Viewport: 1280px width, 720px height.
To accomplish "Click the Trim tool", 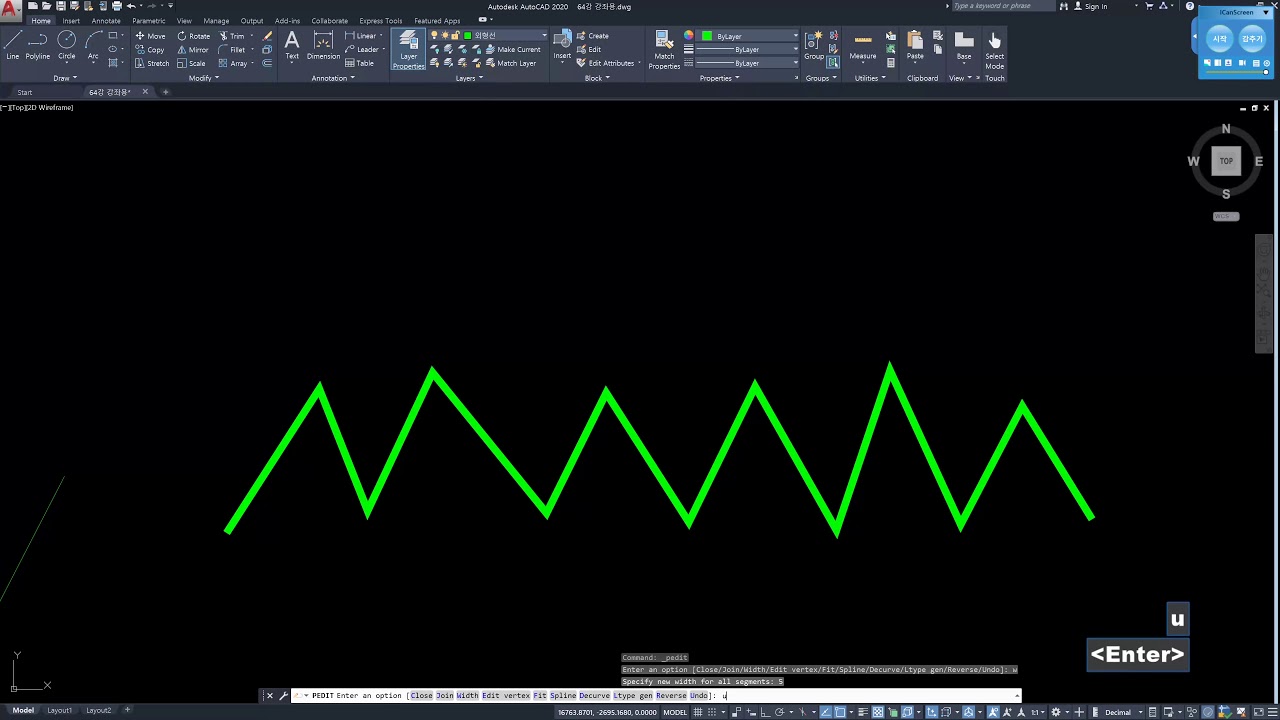I will click(232, 36).
